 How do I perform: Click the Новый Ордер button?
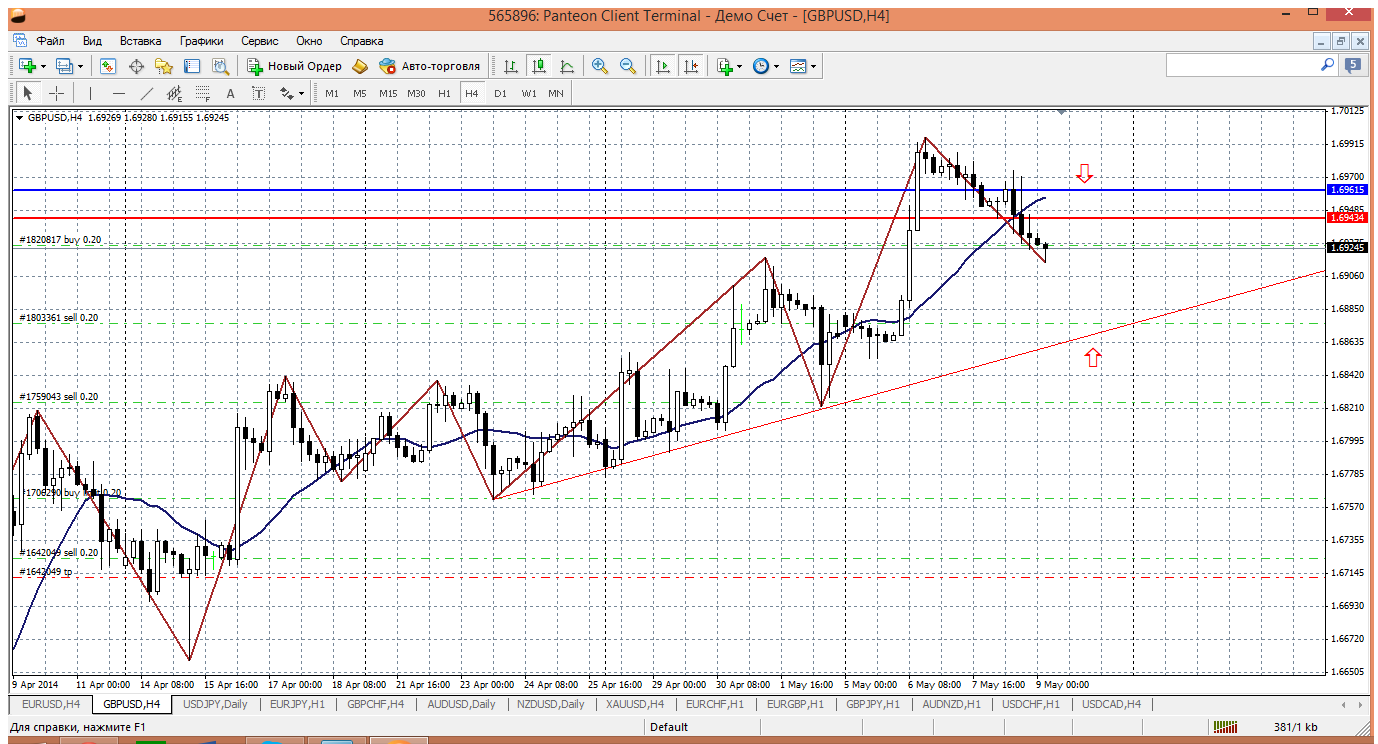pyautogui.click(x=295, y=66)
